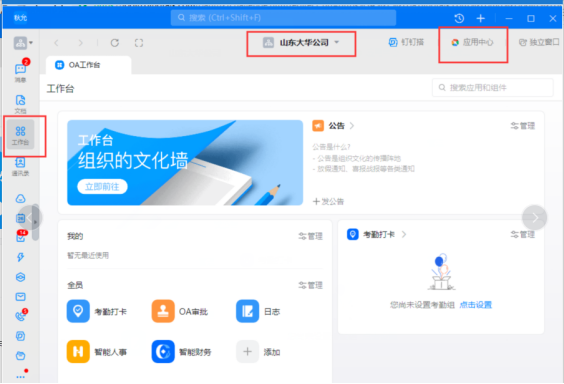Image resolution: width=564 pixels, height=384 pixels.
Task: Expand 公告 with its chevron arrow
Action: [x=352, y=126]
